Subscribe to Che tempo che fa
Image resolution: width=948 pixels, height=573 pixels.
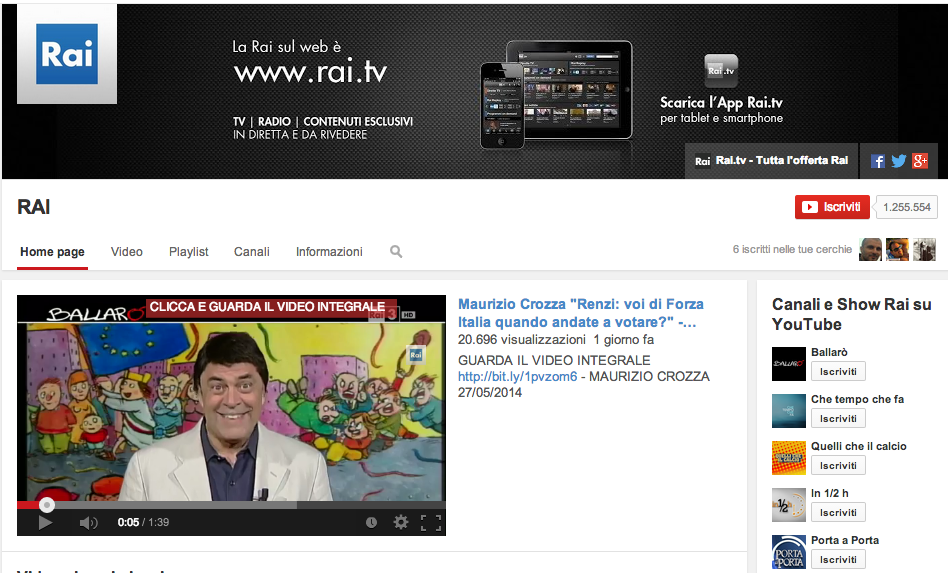point(838,418)
